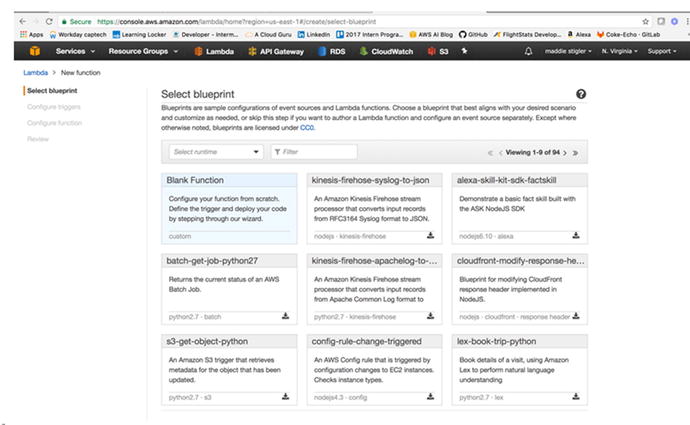Click download icon on batch-get-job-python27
This screenshot has height=425, width=690.
(x=285, y=316)
